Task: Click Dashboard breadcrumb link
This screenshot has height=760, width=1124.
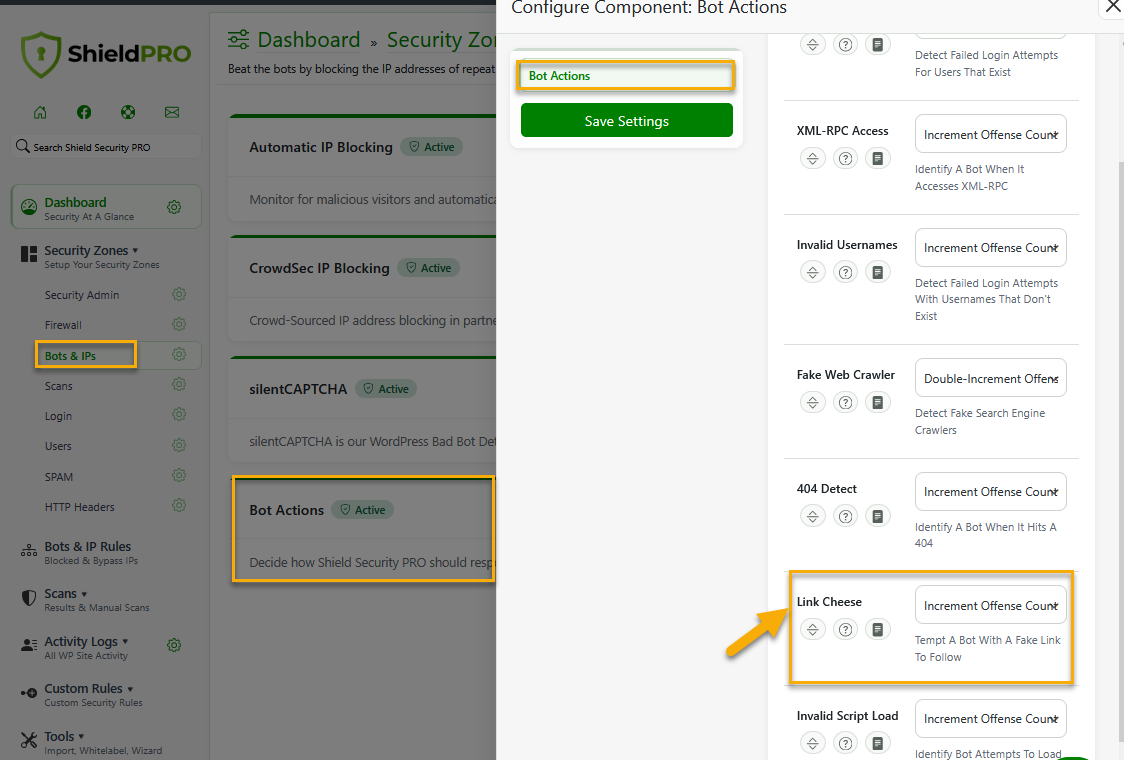Action: click(x=309, y=39)
